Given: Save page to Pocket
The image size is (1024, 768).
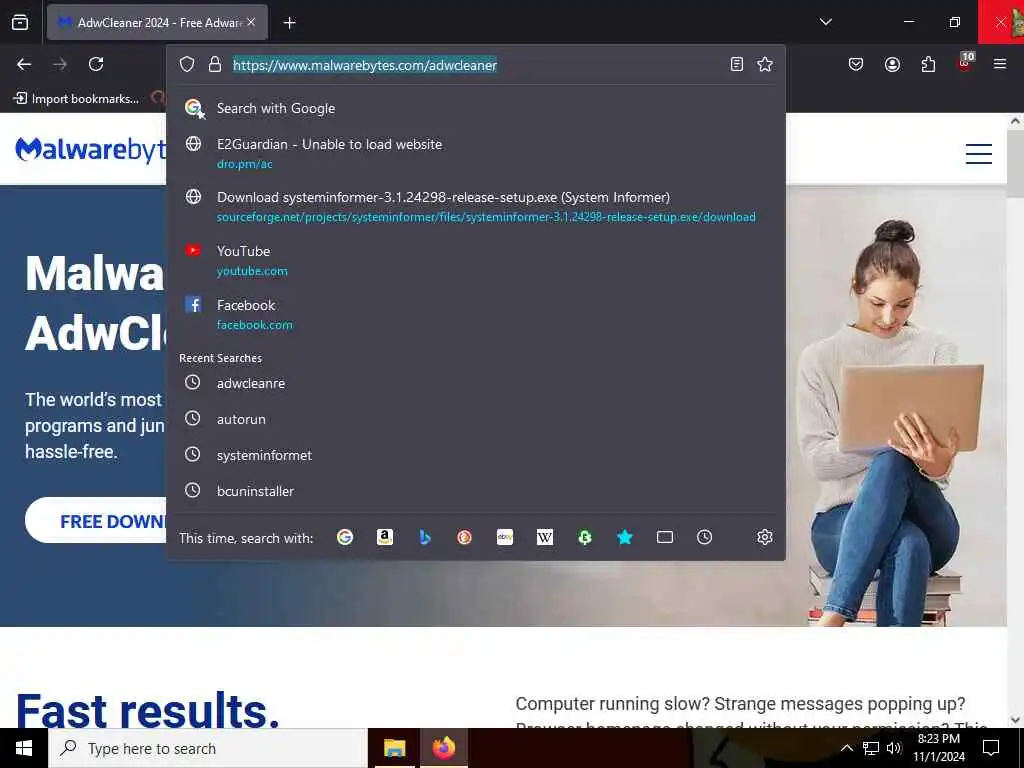Looking at the screenshot, I should [x=856, y=64].
